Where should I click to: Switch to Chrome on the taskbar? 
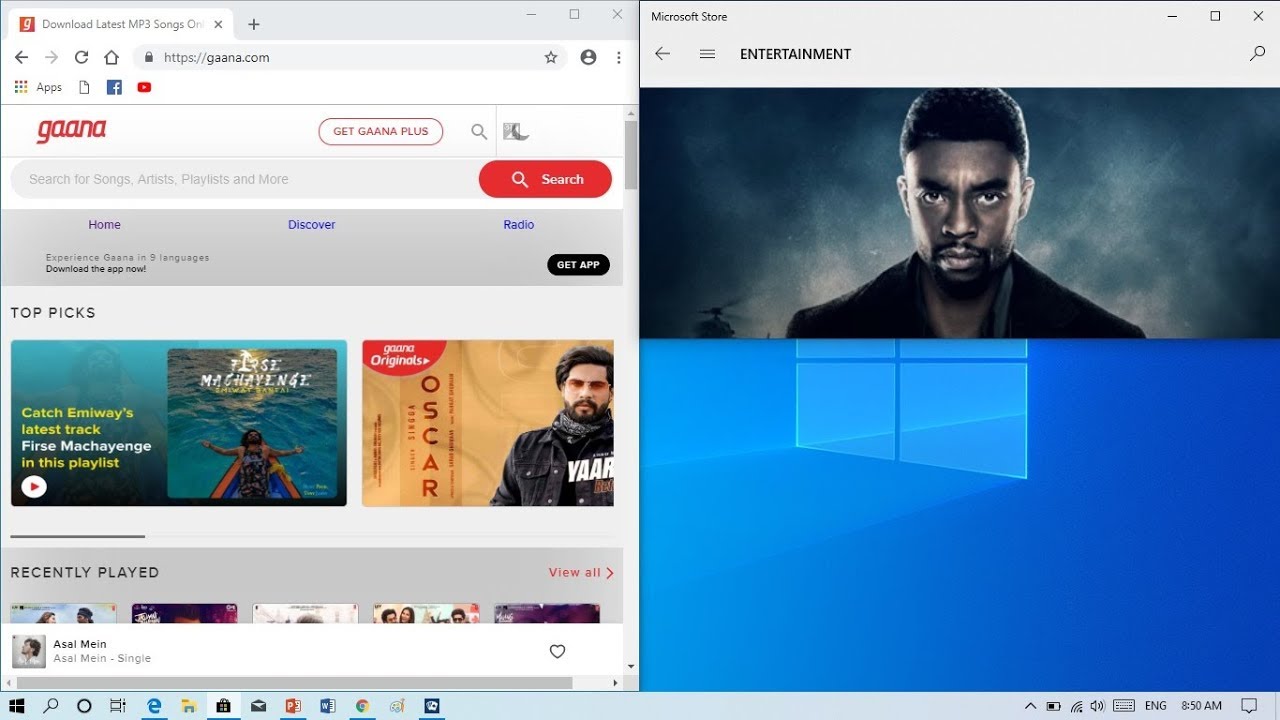click(363, 706)
